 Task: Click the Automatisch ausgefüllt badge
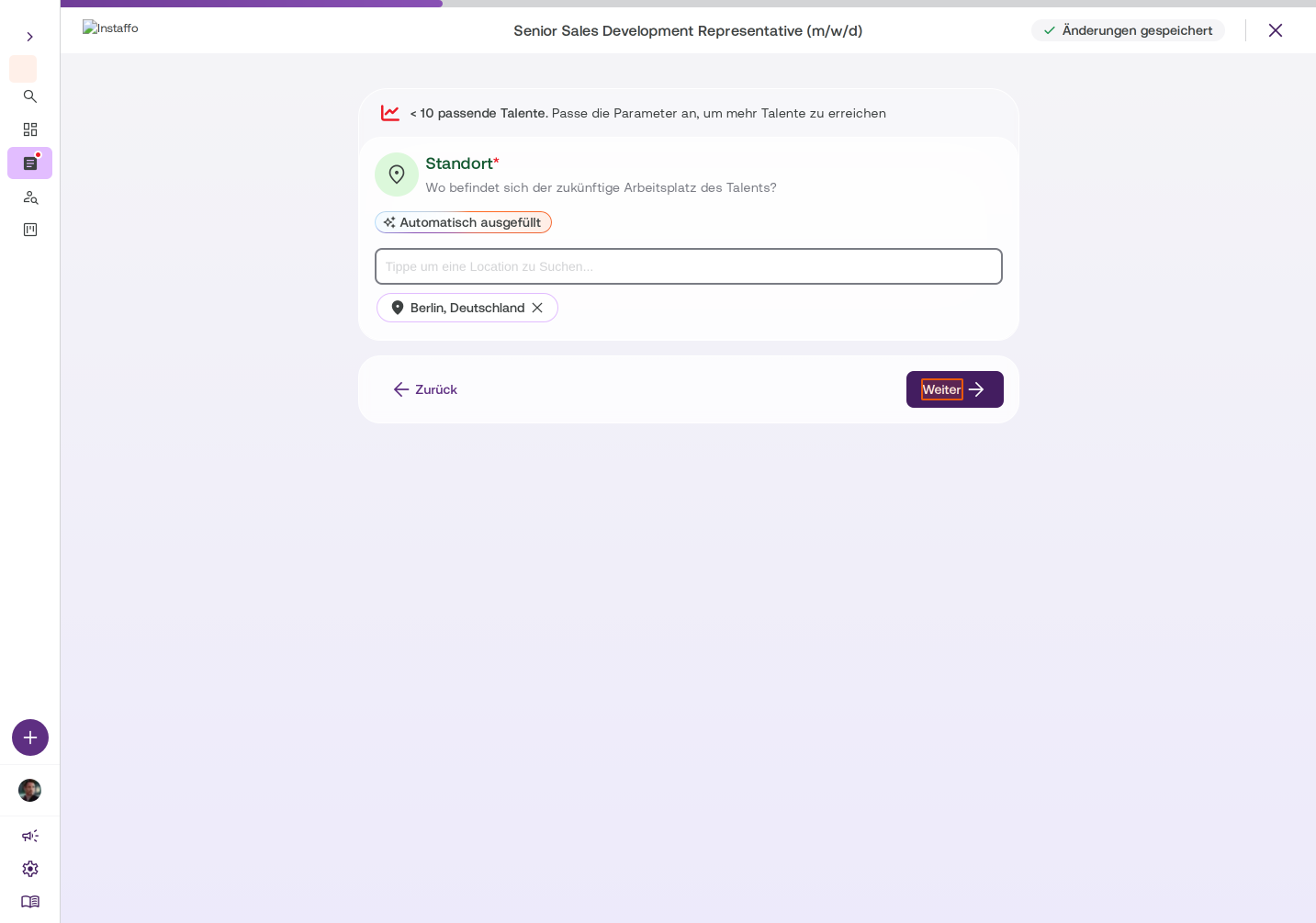463,222
